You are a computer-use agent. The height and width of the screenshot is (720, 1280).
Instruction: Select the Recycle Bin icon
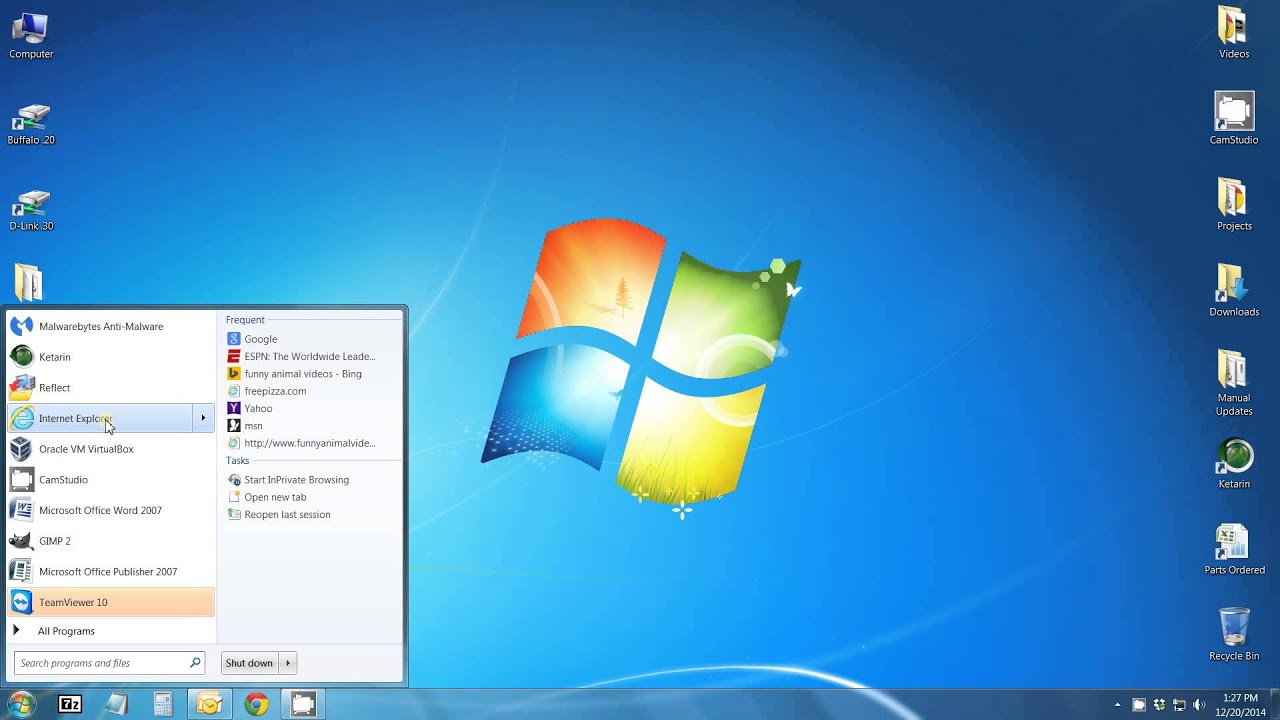tap(1234, 635)
